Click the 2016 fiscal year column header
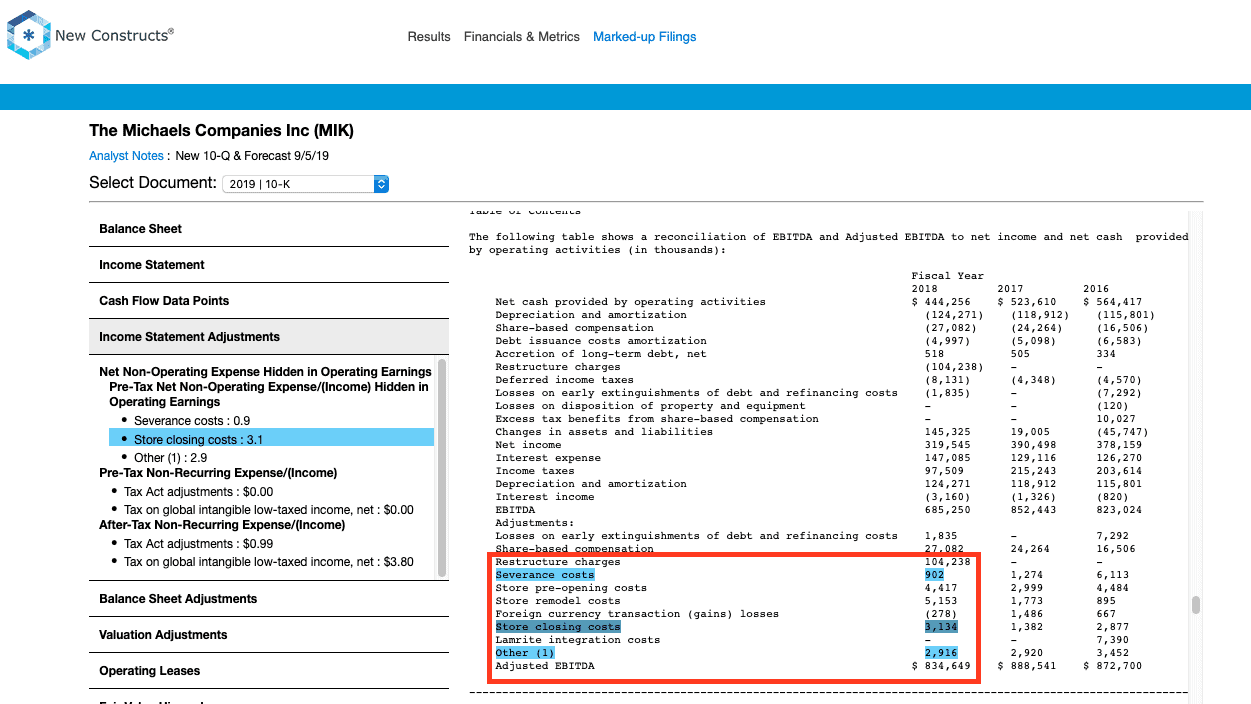The height and width of the screenshot is (704, 1251). click(1096, 289)
